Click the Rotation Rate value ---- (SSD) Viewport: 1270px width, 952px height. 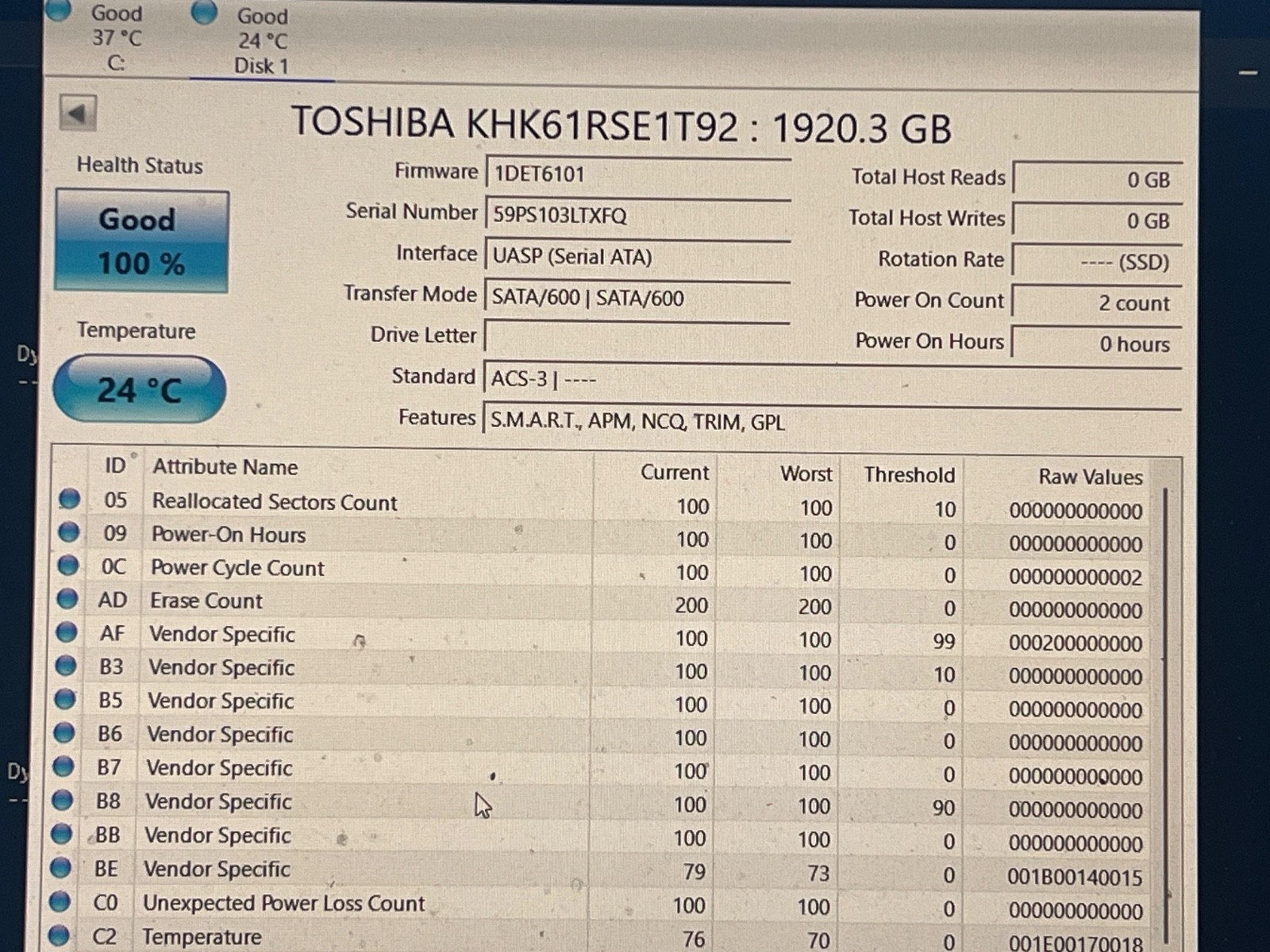1097,262
